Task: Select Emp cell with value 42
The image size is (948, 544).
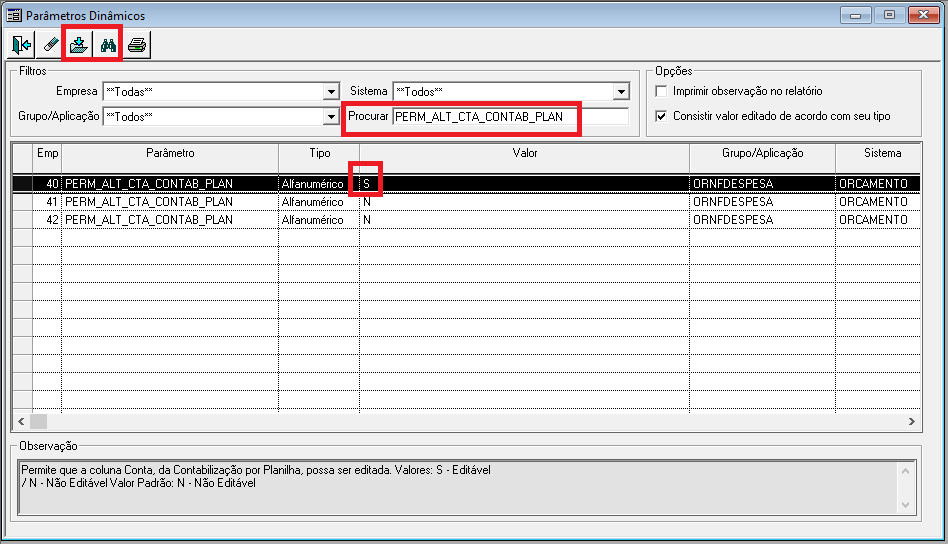Action: [47, 220]
